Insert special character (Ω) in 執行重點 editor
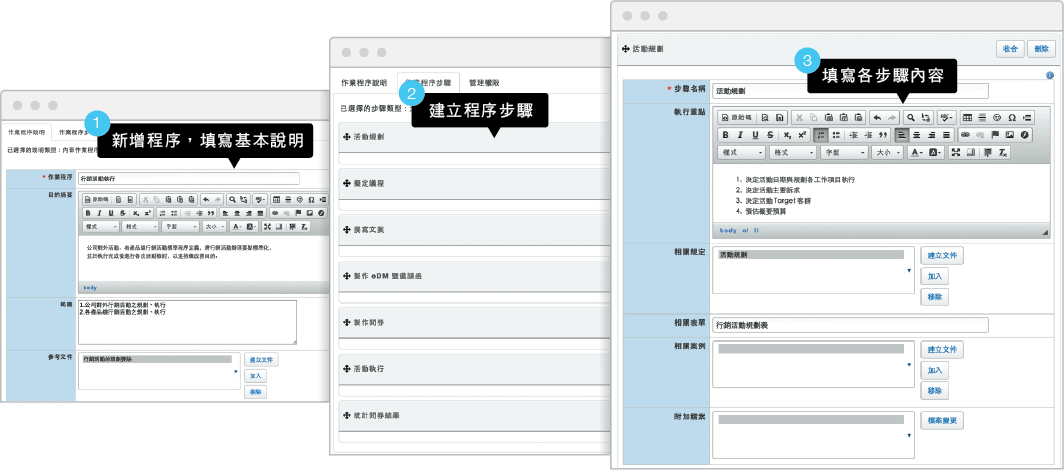The image size is (1064, 470). point(1012,117)
